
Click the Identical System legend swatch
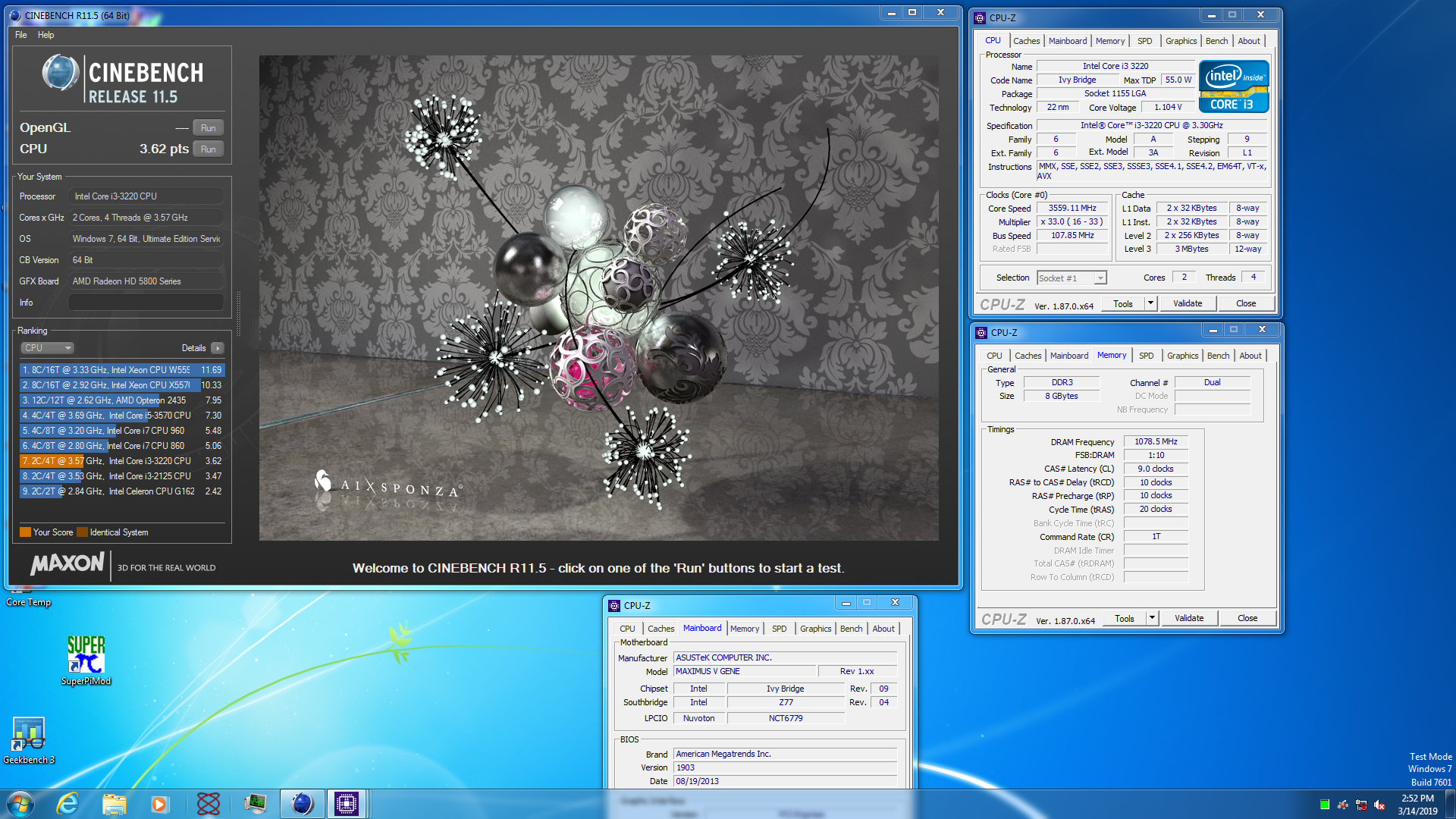(83, 532)
